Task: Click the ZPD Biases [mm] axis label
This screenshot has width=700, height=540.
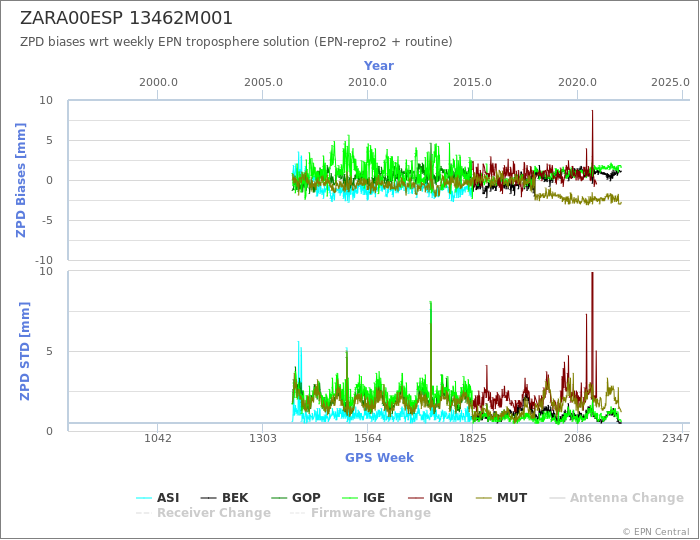Action: (x=21, y=180)
